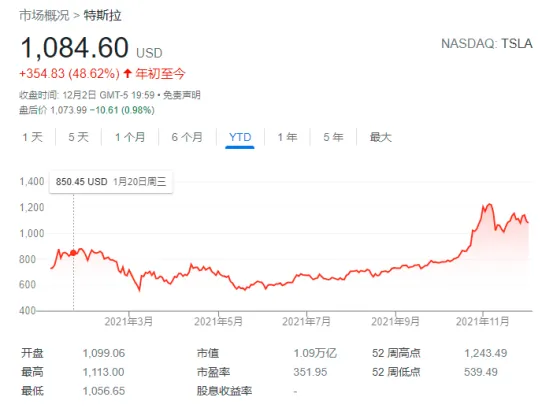Click the 1,200 y-axis label
554x413 pixels.
tap(32, 207)
